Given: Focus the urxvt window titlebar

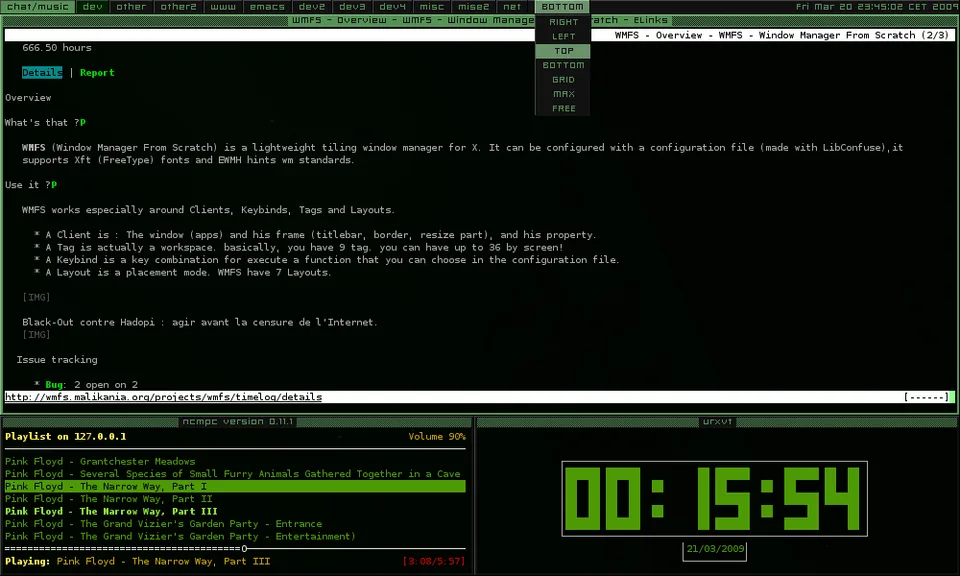Looking at the screenshot, I should coord(717,422).
